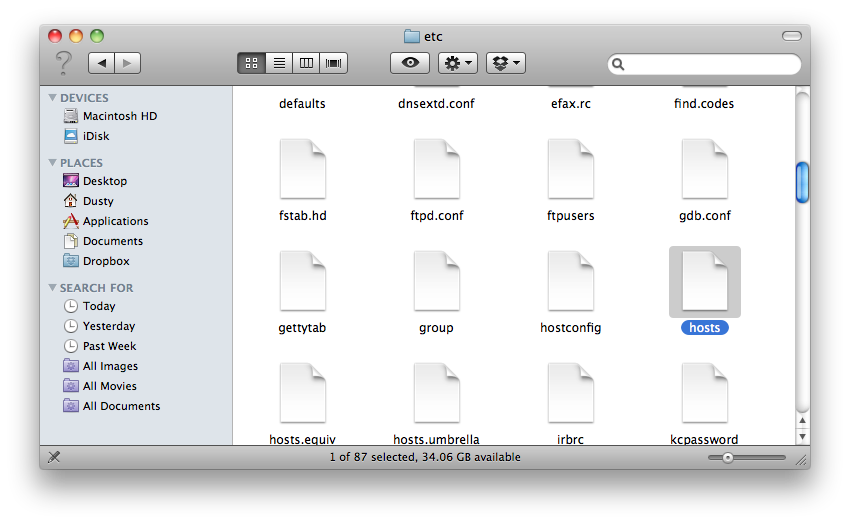The width and height of the screenshot is (850, 524).
Task: Open Documents from the sidebar
Action: click(x=104, y=241)
